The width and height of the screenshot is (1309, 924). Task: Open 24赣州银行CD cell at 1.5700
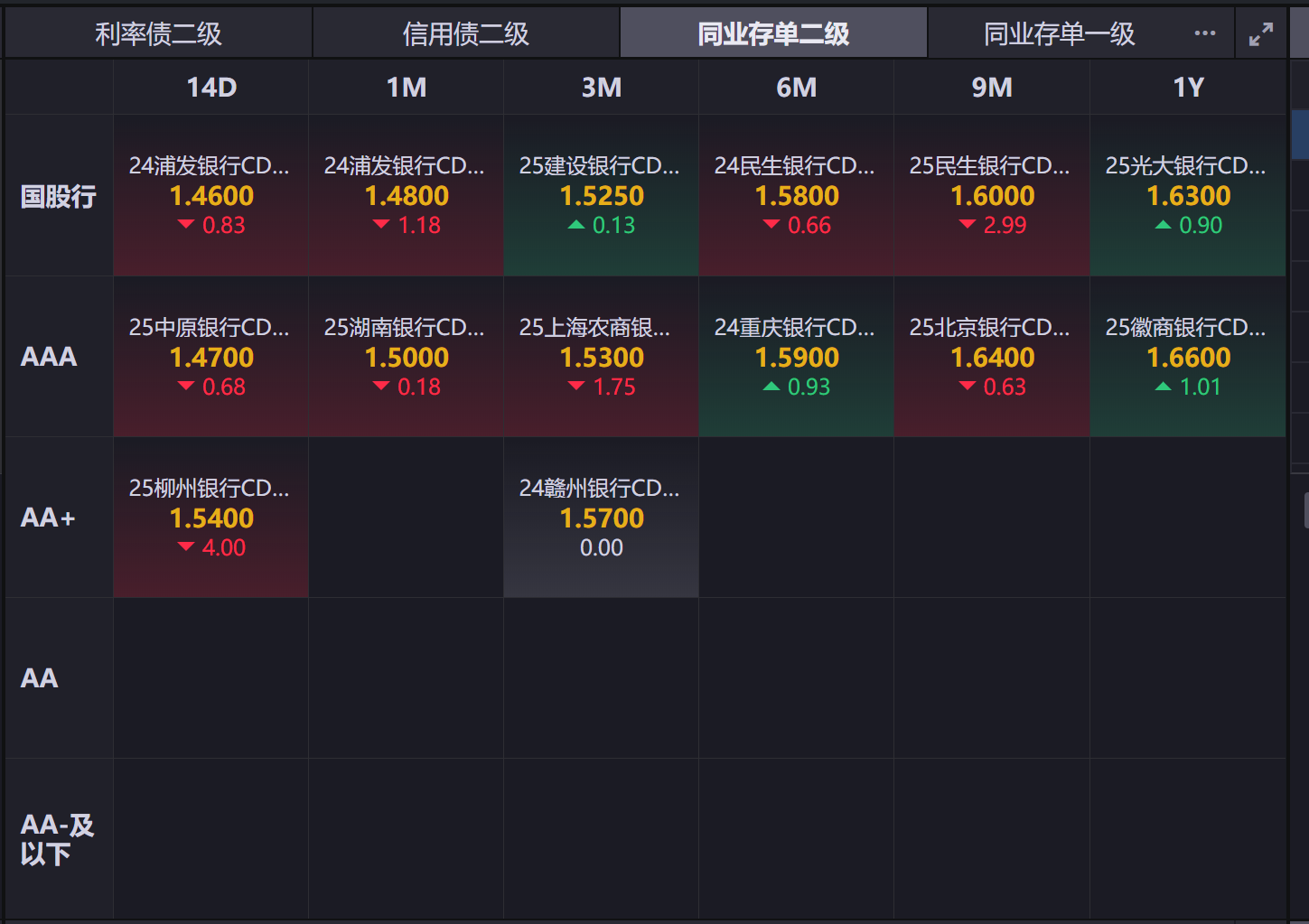(602, 518)
